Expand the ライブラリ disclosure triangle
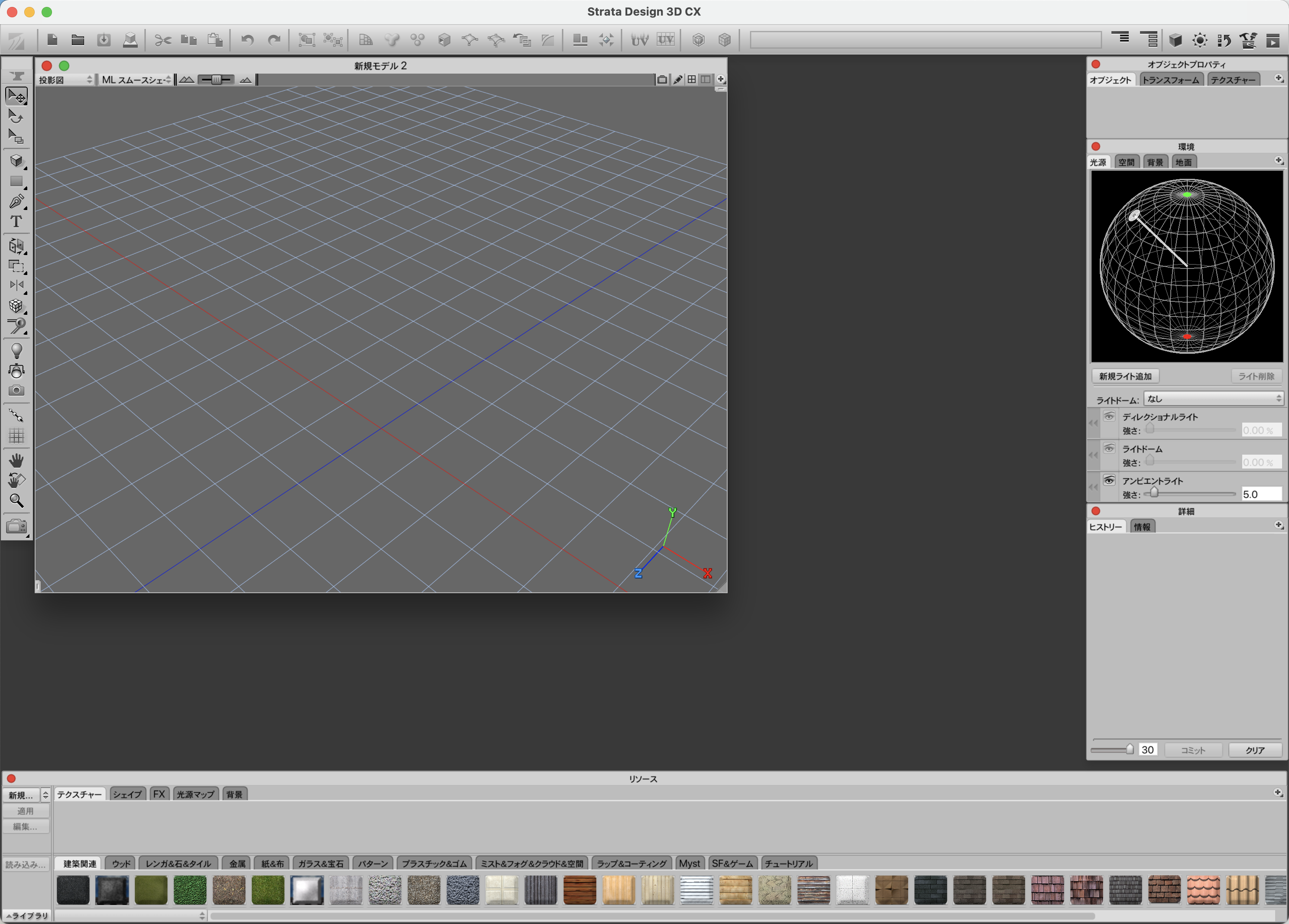Viewport: 1289px width, 924px height. [x=9, y=915]
